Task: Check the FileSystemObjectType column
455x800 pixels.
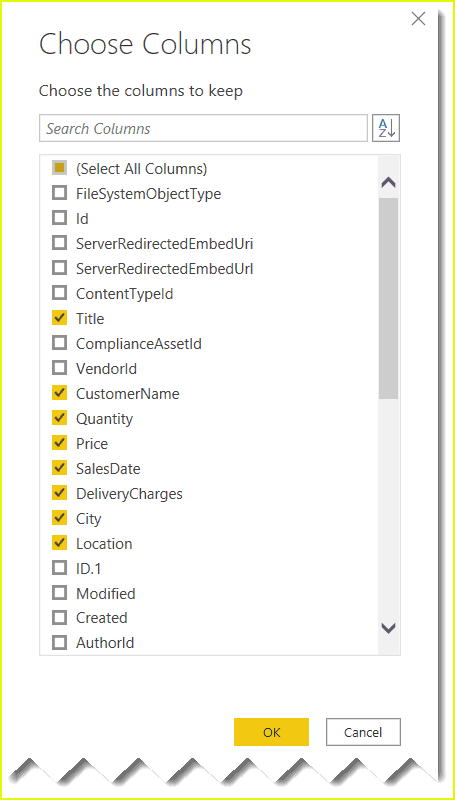Action: point(60,193)
